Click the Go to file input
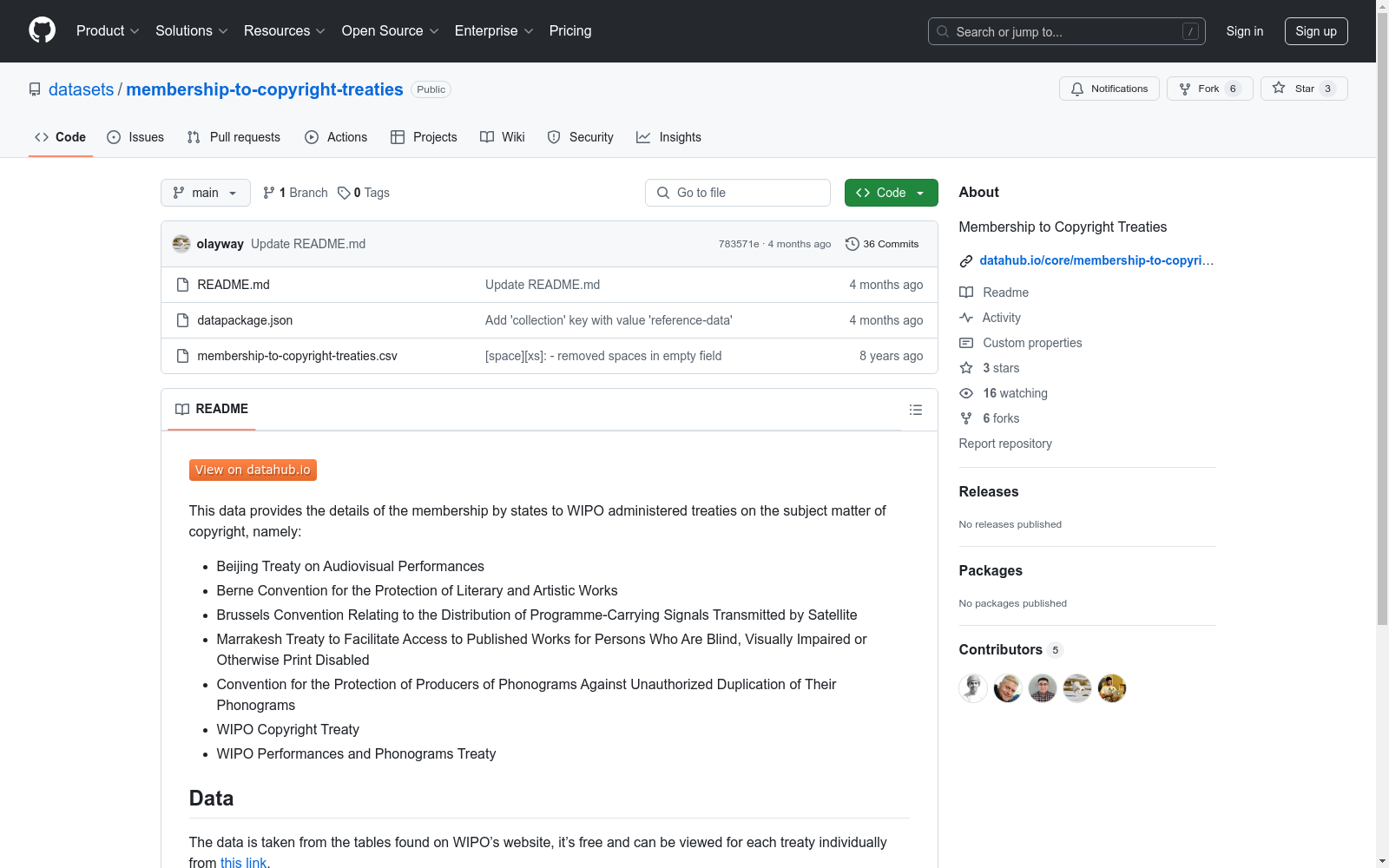Image resolution: width=1389 pixels, height=868 pixels. 738,193
